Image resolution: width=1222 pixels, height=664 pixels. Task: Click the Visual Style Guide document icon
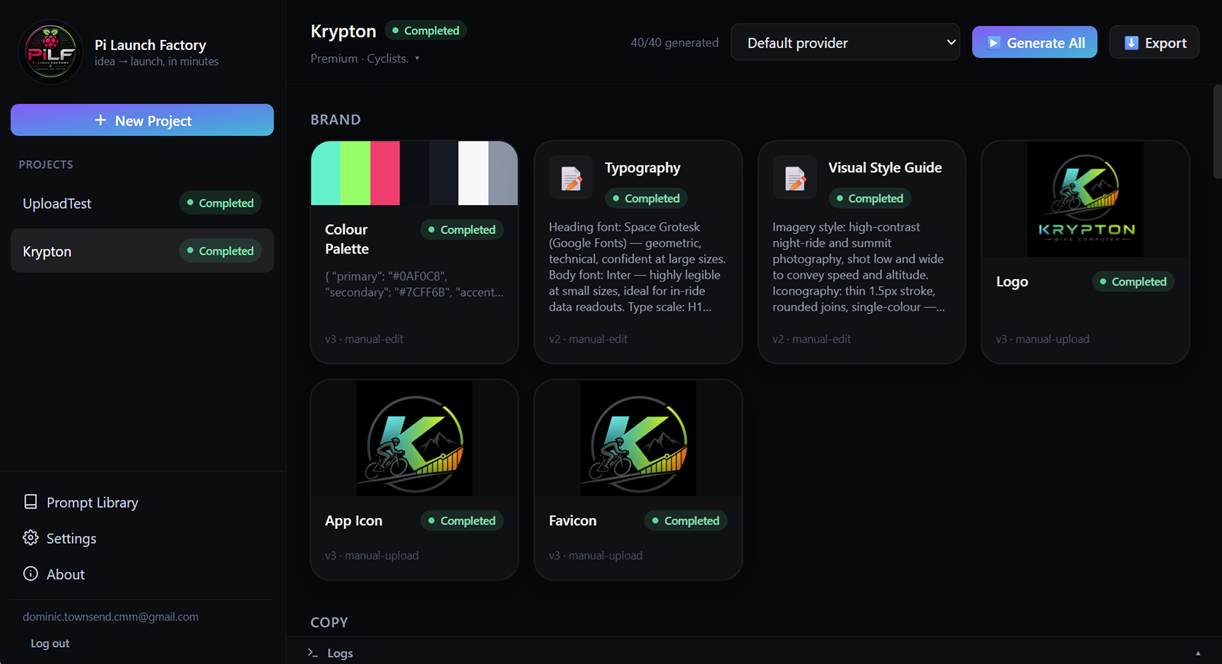coord(795,179)
